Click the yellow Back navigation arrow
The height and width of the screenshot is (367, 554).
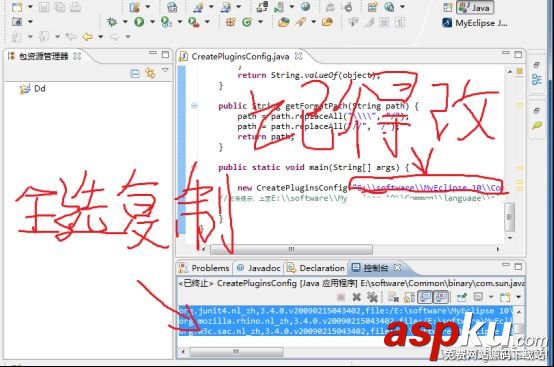[x=87, y=36]
